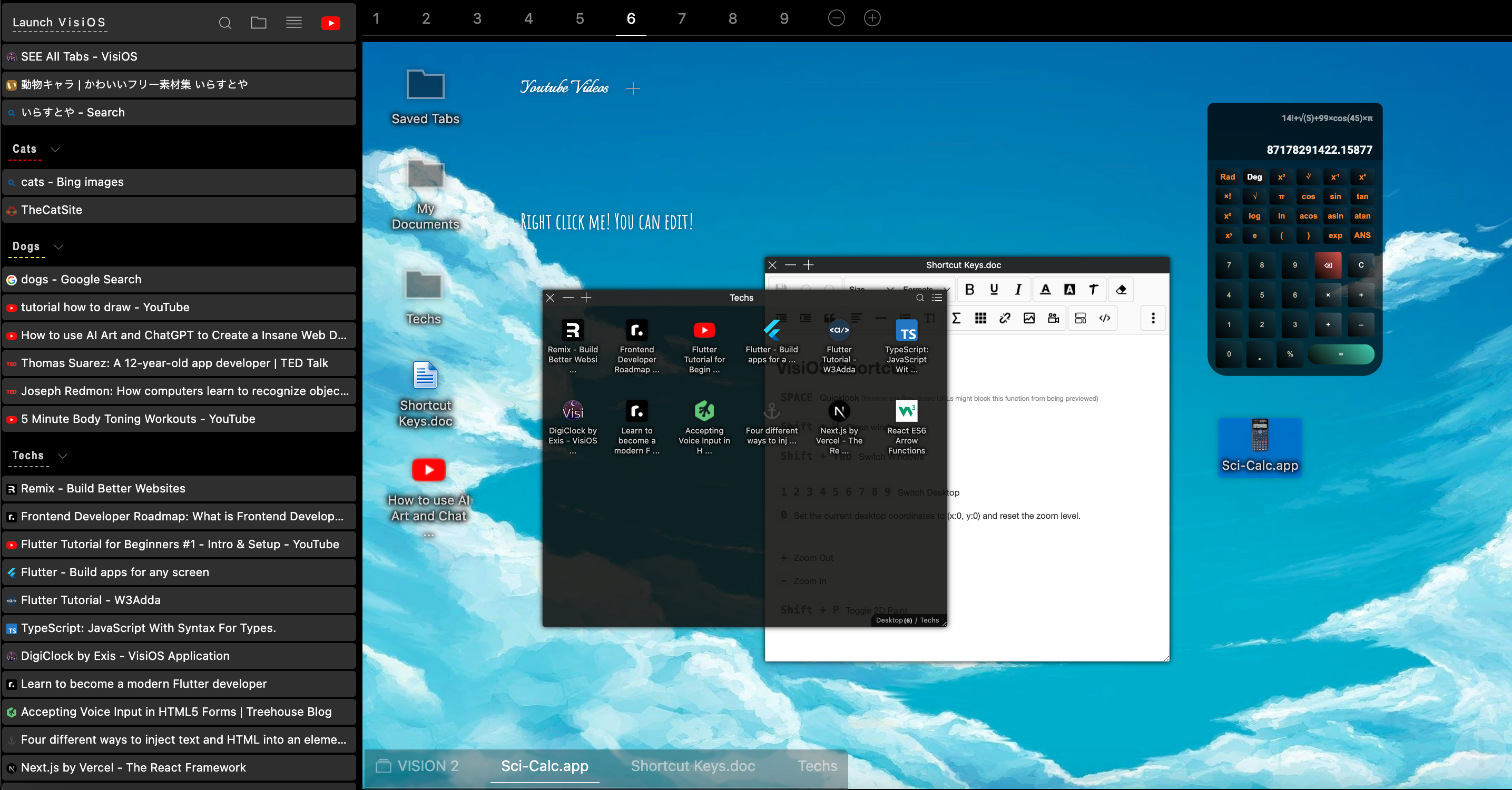Select Sci-Calc.app in the bottom taskbar
This screenshot has height=790, width=1512.
[545, 766]
